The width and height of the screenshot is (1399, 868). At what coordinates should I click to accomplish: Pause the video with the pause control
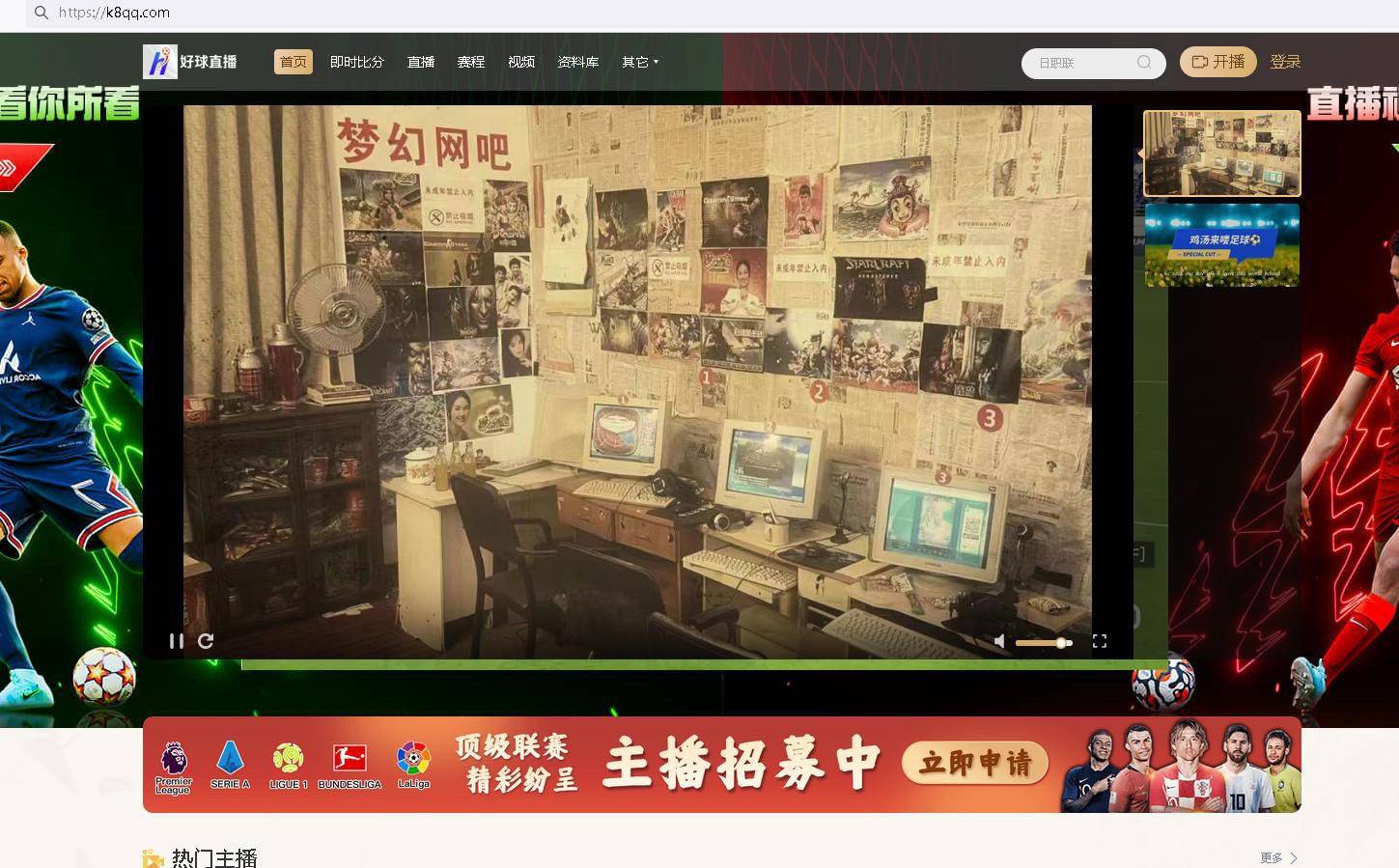point(176,641)
